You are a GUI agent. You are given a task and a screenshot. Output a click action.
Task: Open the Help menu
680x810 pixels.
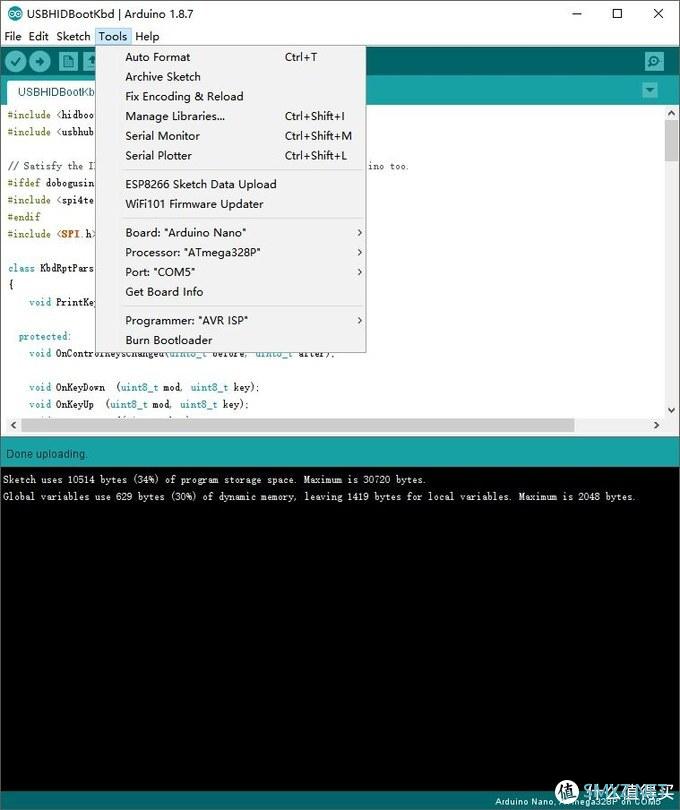point(147,36)
